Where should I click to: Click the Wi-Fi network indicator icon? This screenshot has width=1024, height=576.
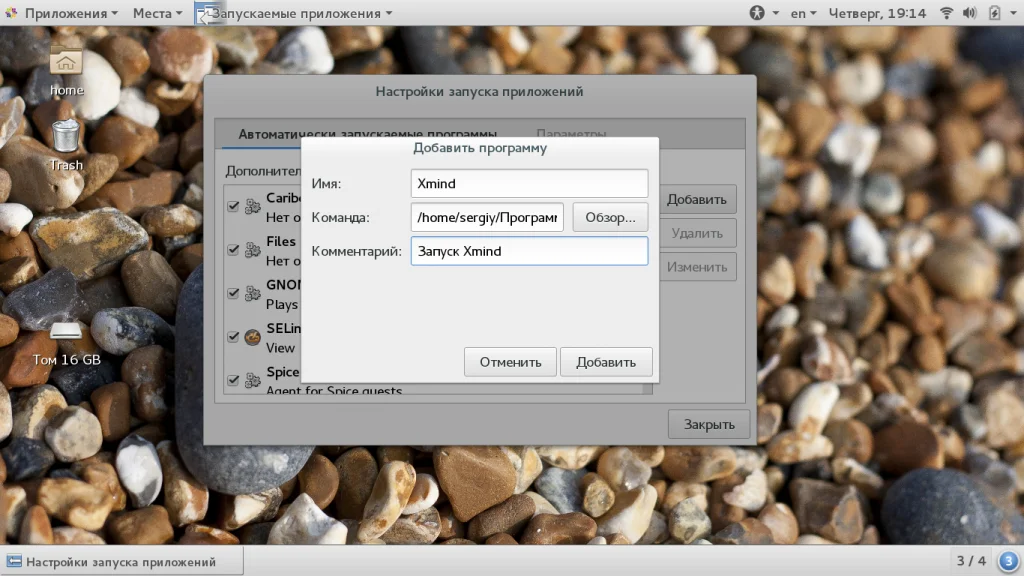coord(947,13)
